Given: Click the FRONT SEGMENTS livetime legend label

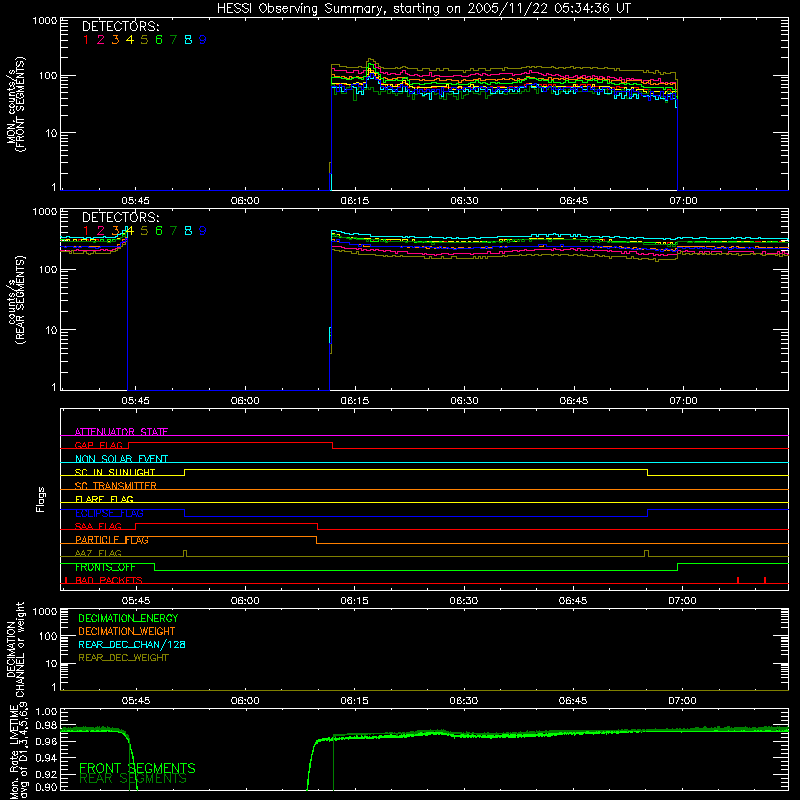Looking at the screenshot, I should (137, 768).
